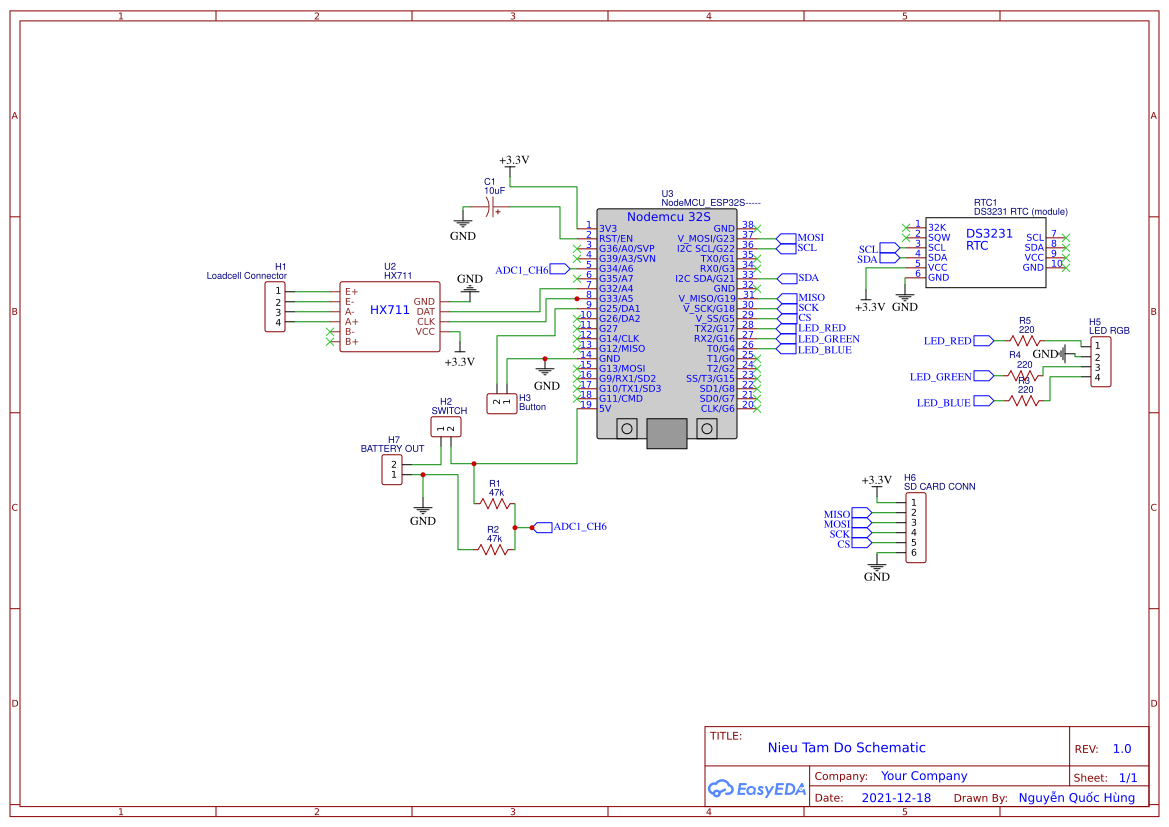Select the +3.3V symbol below HX711 VCC
1169x827 pixels.
click(x=460, y=355)
